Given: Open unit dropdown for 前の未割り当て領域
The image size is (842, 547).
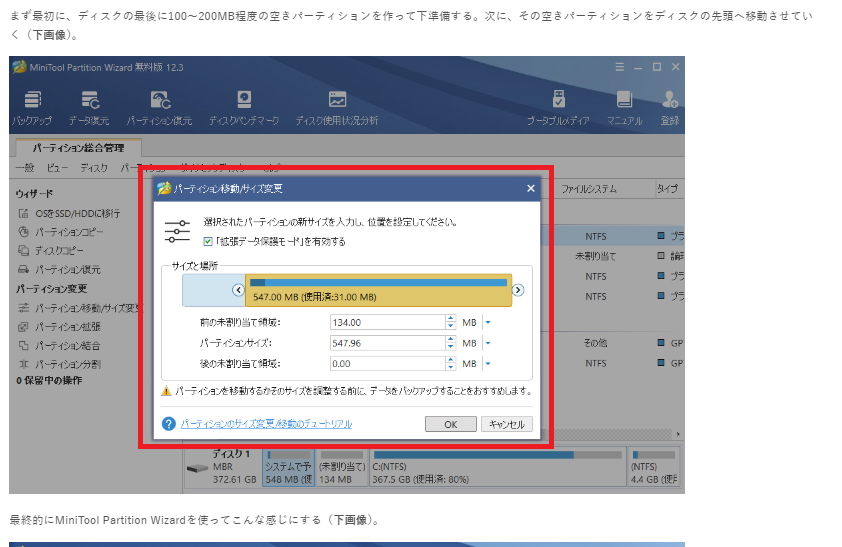Looking at the screenshot, I should pyautogui.click(x=488, y=323).
